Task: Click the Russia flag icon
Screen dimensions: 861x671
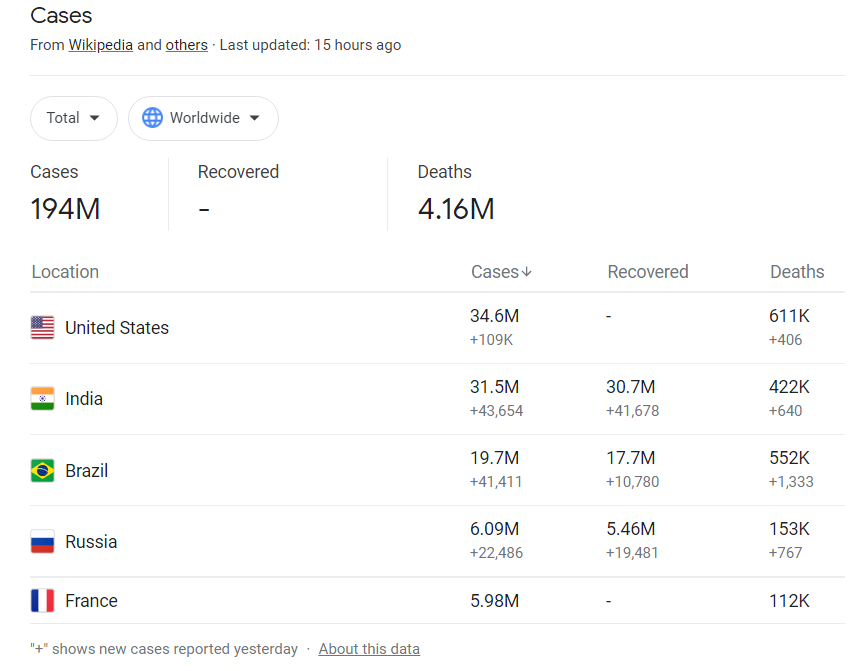Action: pos(42,541)
